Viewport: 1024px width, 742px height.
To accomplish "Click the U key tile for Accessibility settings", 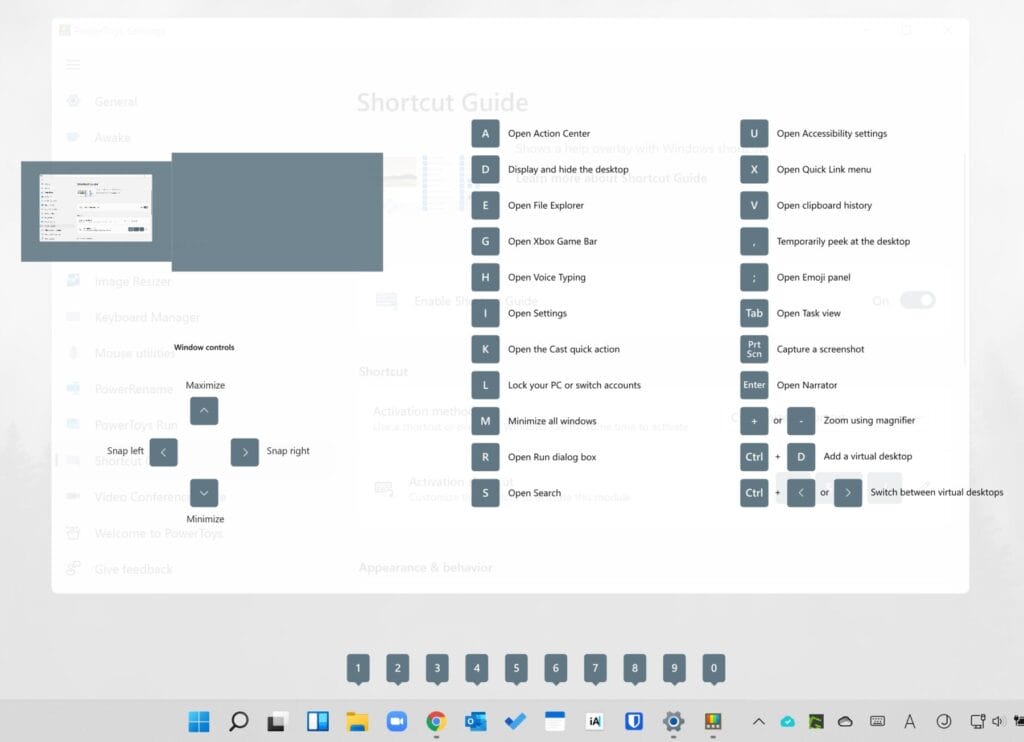I will (754, 133).
